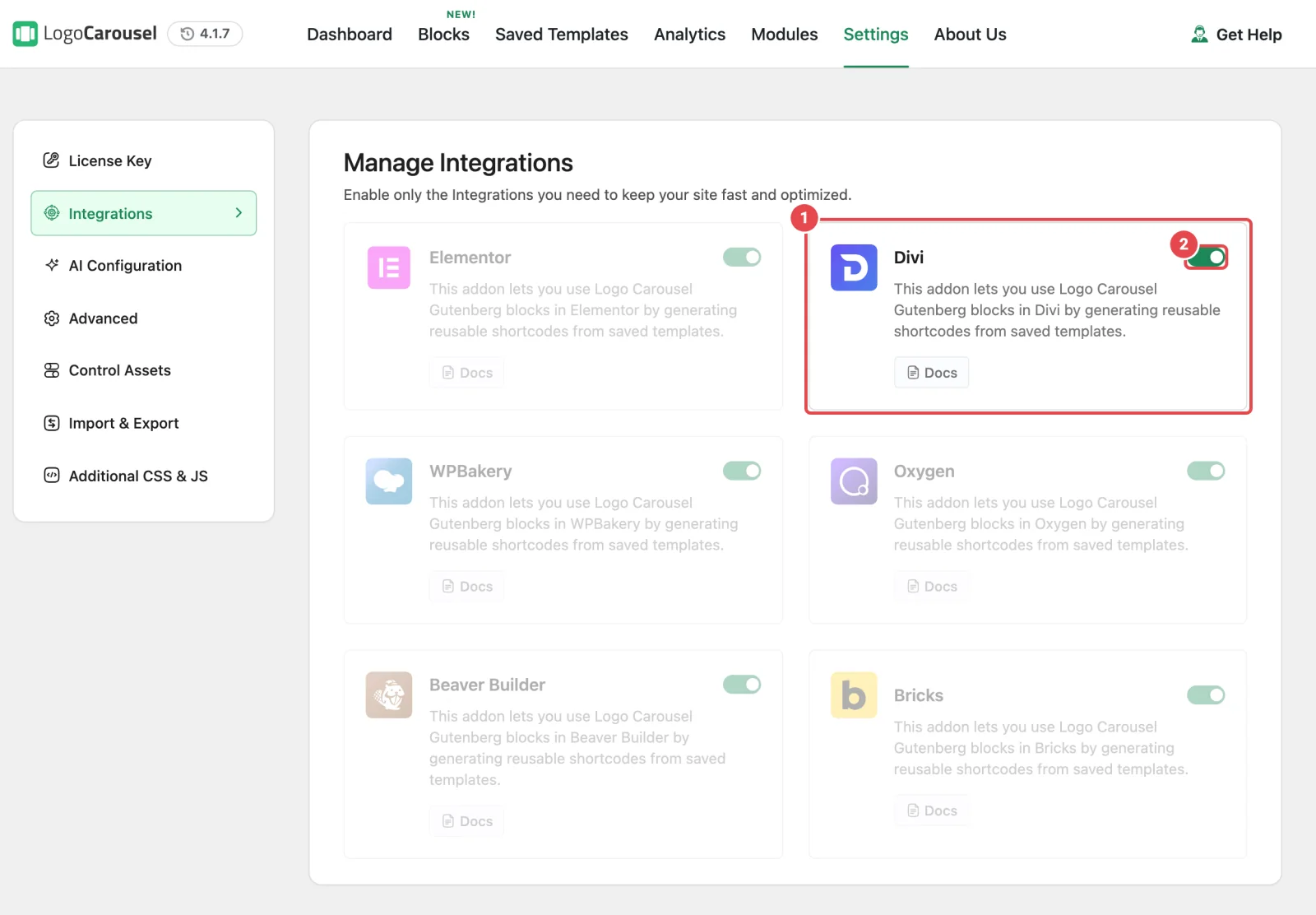The height and width of the screenshot is (915, 1316).
Task: Disable the Divi integration toggle
Action: (x=1207, y=258)
